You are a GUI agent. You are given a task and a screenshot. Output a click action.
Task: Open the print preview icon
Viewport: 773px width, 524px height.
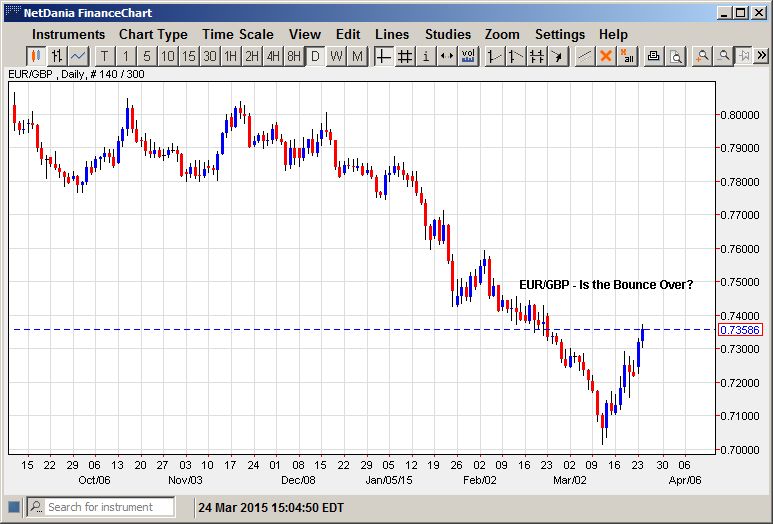pos(675,56)
